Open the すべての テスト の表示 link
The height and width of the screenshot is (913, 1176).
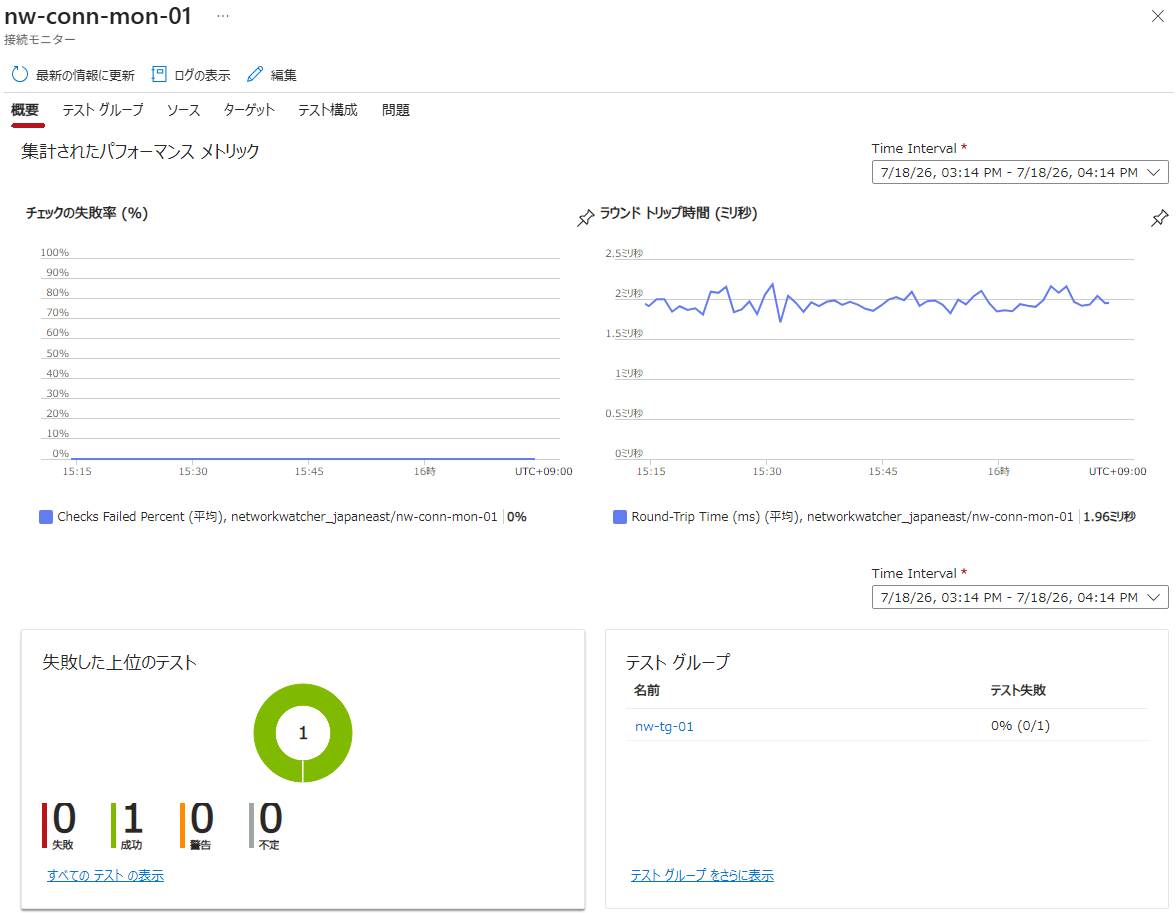[x=105, y=875]
